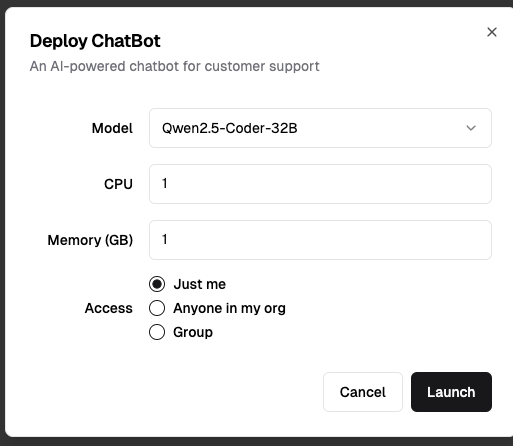This screenshot has width=513, height=446.
Task: Open the Qwen2.5-Coder-32B model selector
Action: [320, 128]
